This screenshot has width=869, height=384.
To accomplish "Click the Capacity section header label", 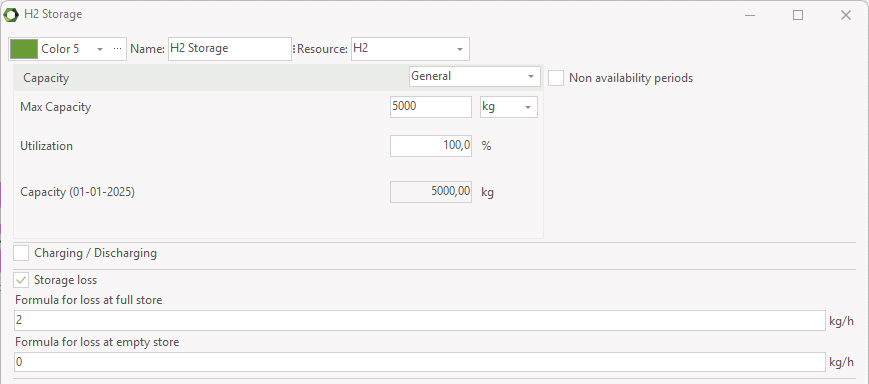I will click(x=46, y=78).
